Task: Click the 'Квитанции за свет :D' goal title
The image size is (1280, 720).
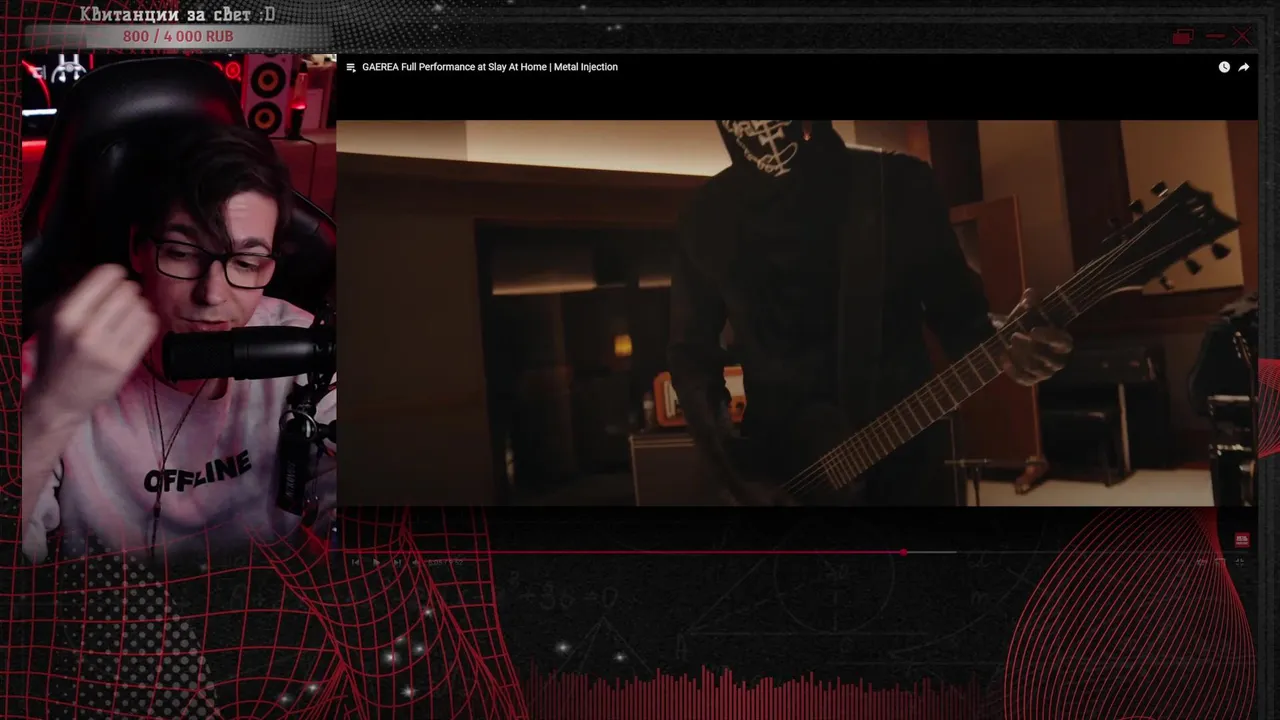Action: (178, 14)
